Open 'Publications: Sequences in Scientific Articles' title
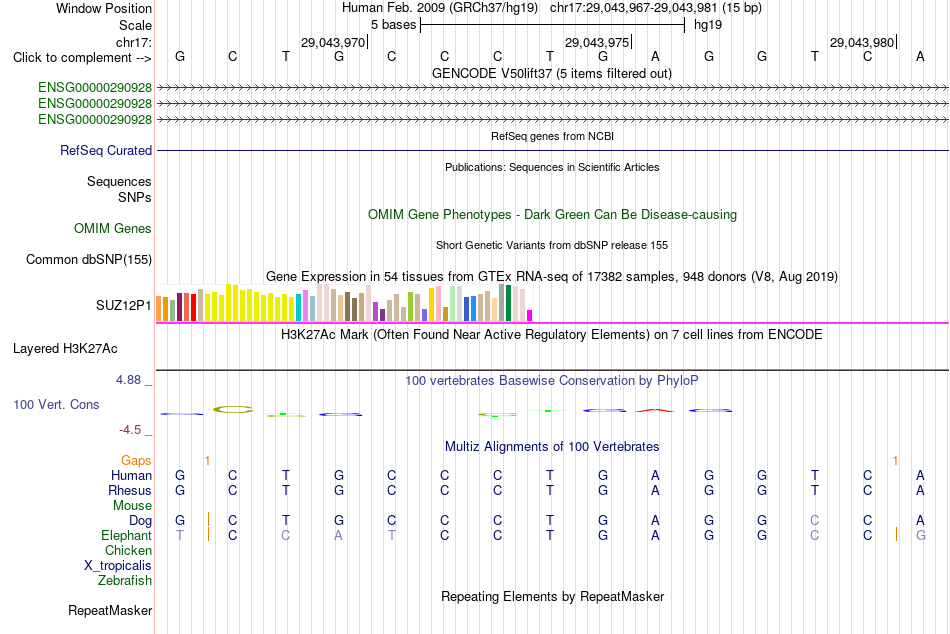950x634 pixels. tap(552, 167)
